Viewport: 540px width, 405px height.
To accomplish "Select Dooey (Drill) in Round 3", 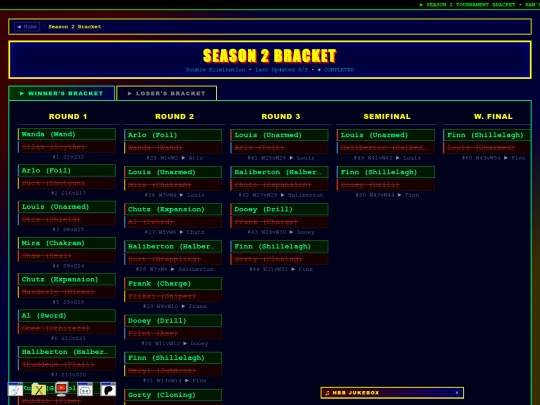I will (x=279, y=209).
